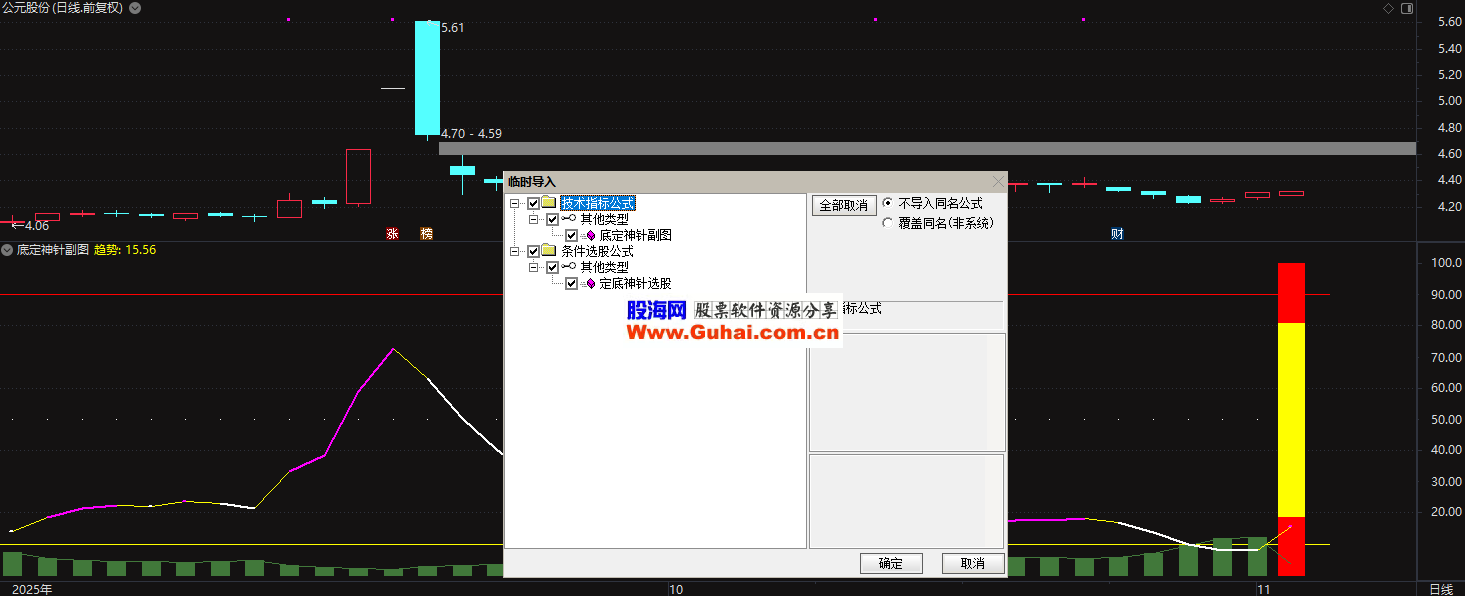Select the 覆盖同名(非系统) radio option
The image size is (1465, 596).
(887, 223)
